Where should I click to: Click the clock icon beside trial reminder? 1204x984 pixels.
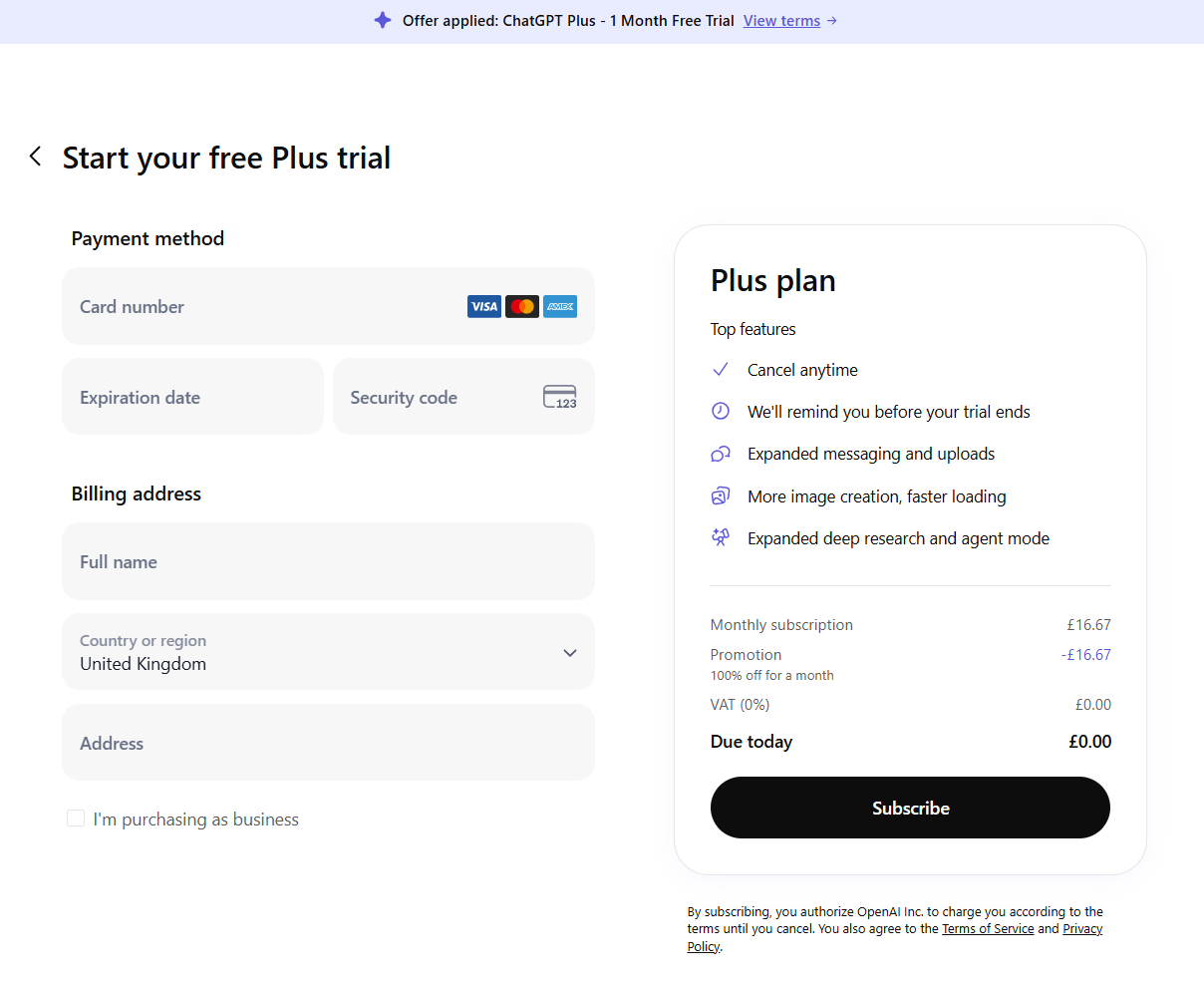721,411
